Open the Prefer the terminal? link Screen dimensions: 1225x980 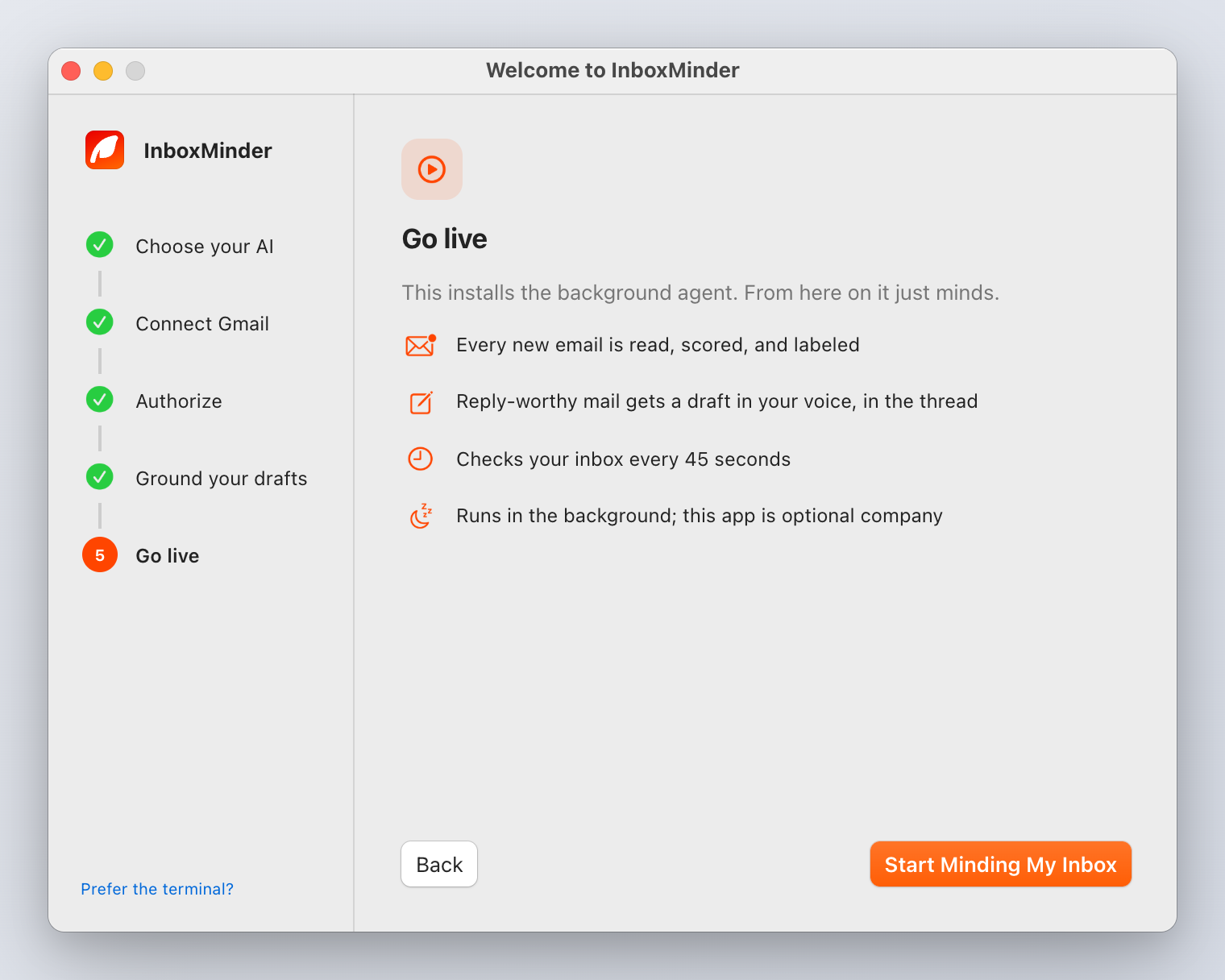157,889
